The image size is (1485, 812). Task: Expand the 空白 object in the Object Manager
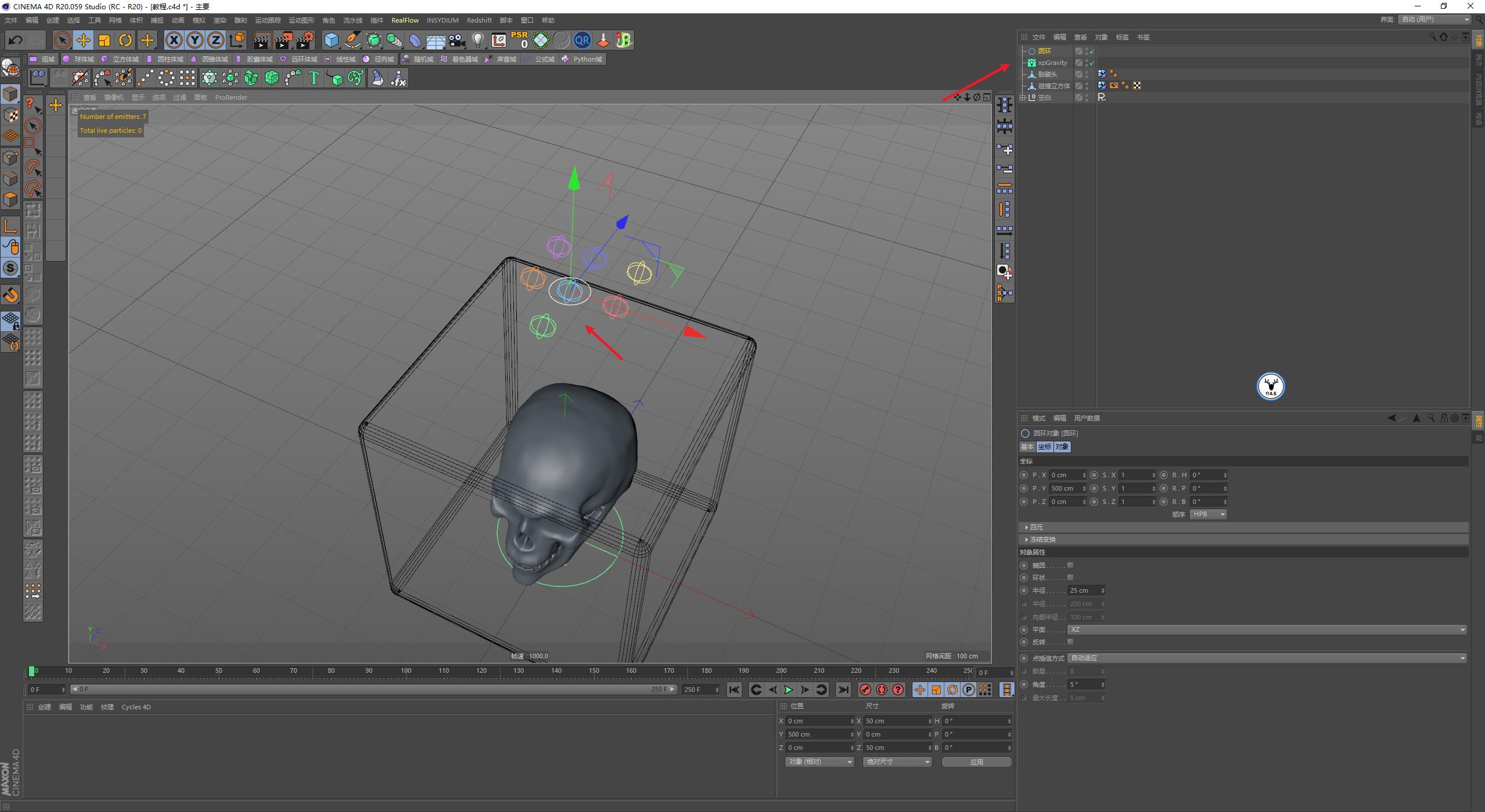[x=1022, y=97]
